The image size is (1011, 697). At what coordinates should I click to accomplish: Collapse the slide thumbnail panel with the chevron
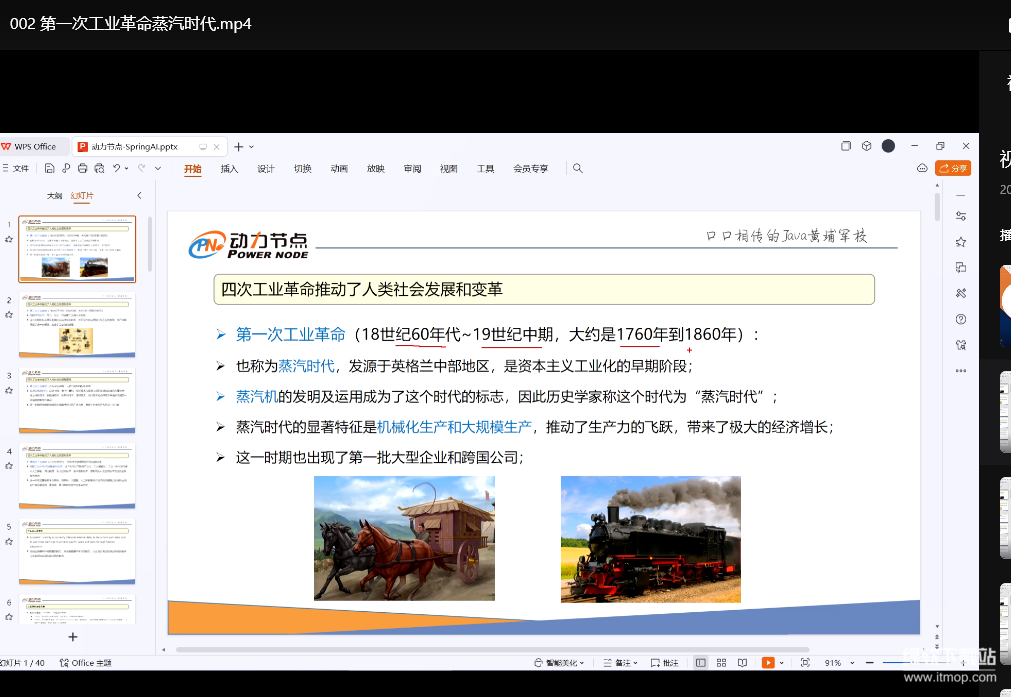click(139, 196)
